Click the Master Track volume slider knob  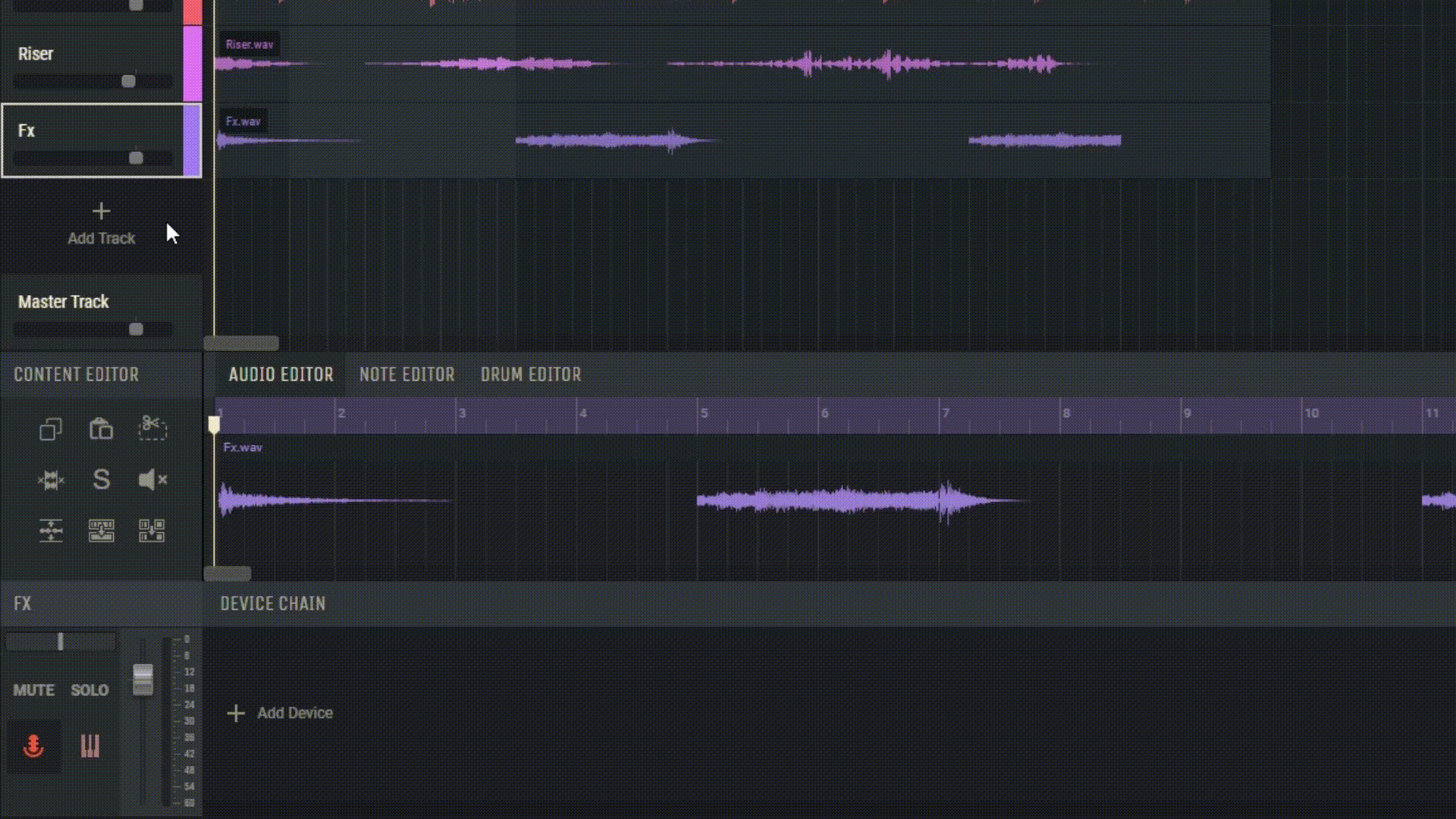(x=136, y=329)
